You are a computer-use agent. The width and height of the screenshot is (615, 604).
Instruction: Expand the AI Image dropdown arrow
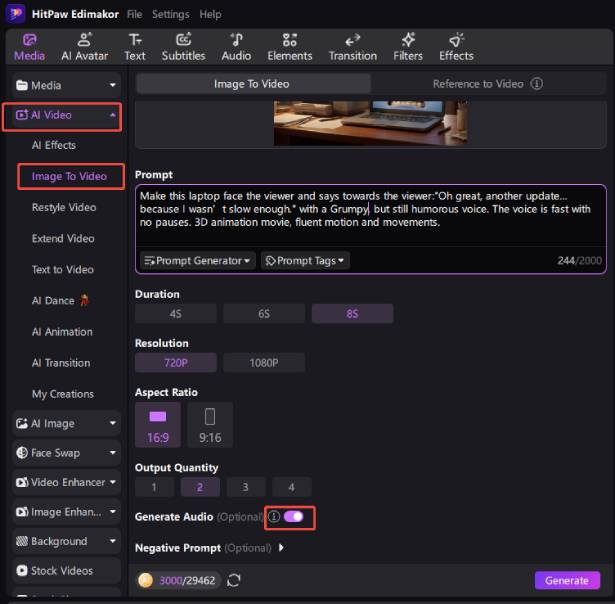point(113,423)
